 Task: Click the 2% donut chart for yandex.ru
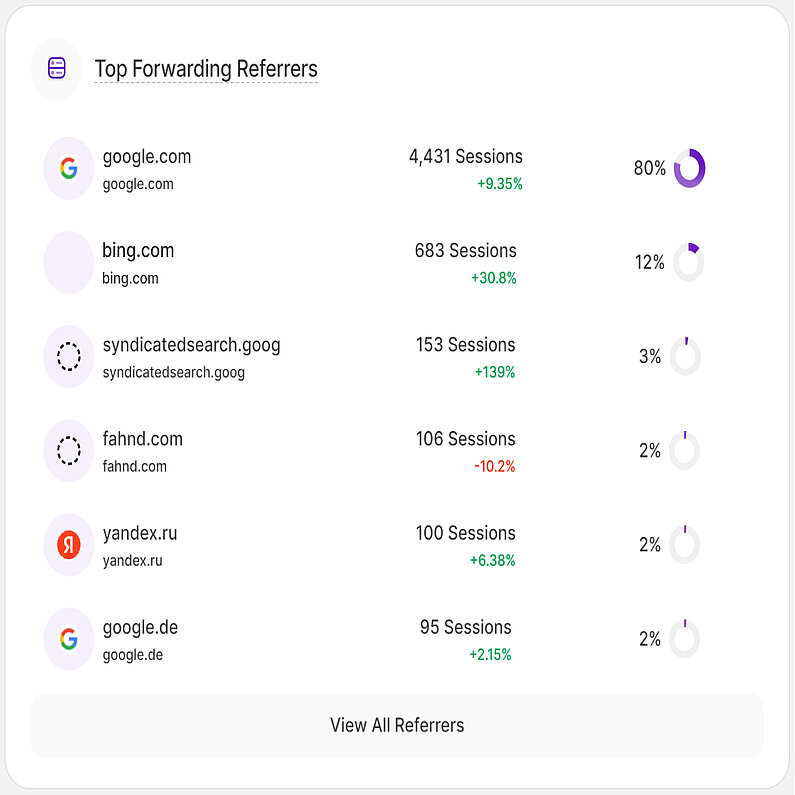(685, 545)
